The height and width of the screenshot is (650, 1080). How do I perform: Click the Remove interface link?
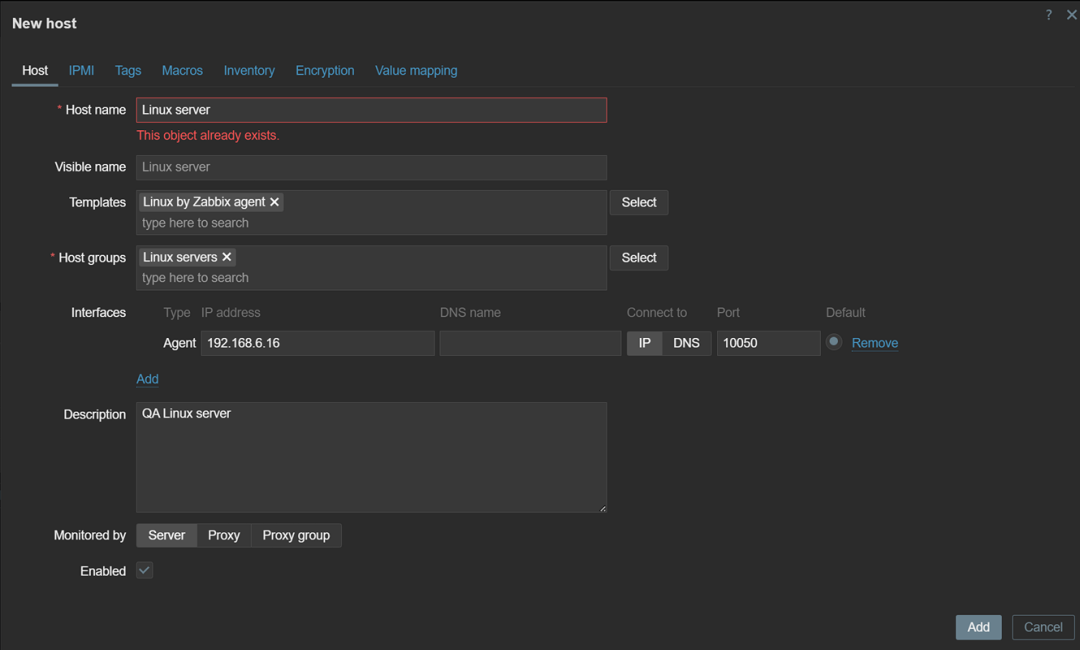(875, 343)
